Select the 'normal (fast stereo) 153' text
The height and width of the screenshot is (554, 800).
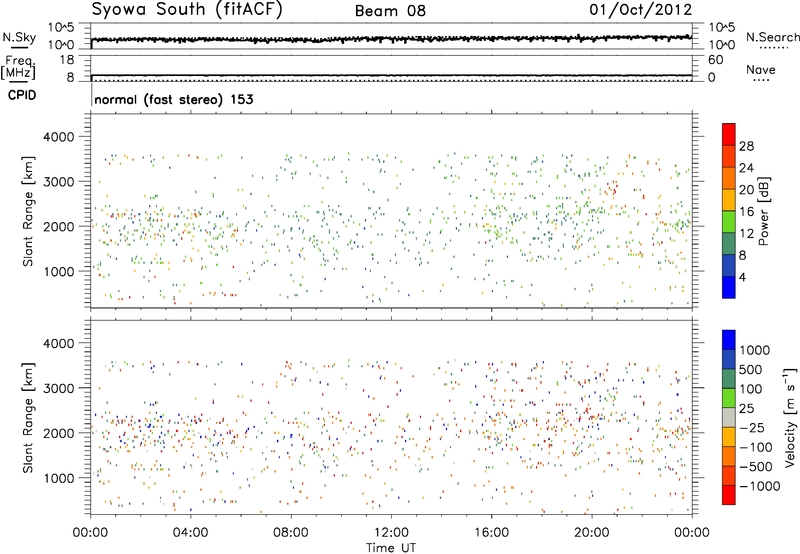coord(174,99)
